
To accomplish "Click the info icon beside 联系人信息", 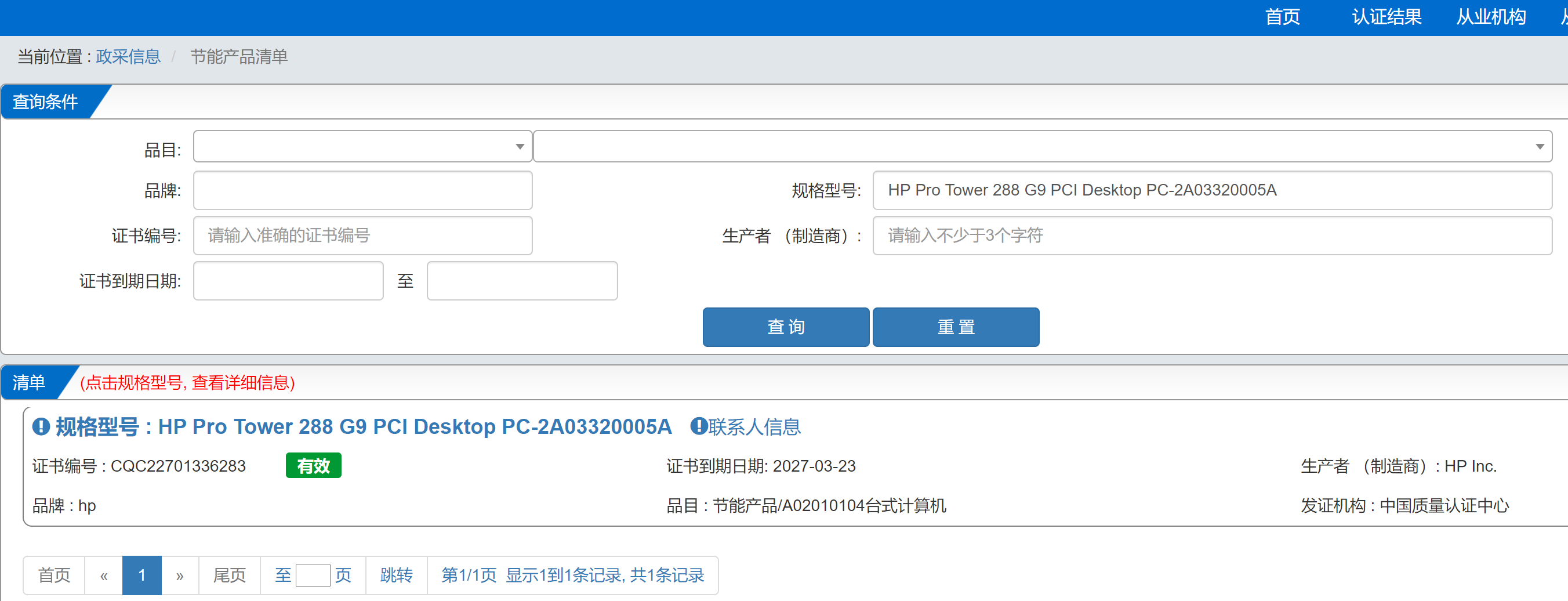I will click(698, 426).
